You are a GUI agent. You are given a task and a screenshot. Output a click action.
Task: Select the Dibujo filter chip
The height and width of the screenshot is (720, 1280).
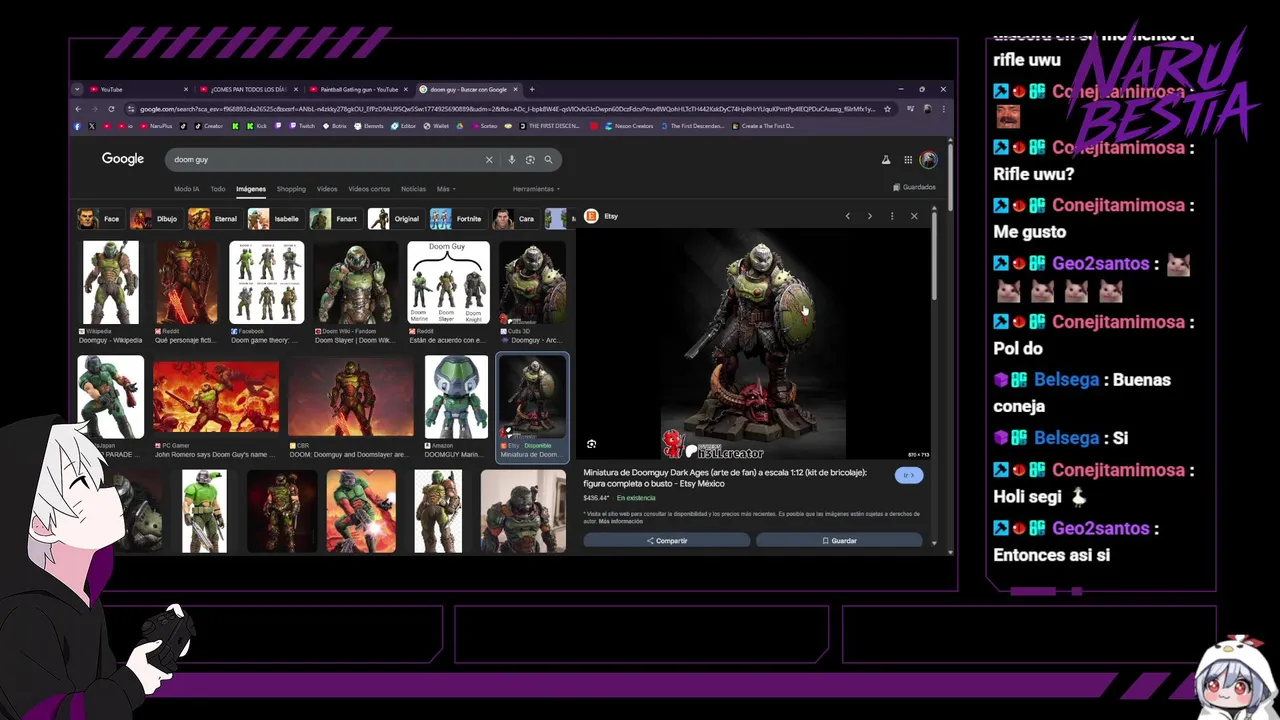[155, 219]
